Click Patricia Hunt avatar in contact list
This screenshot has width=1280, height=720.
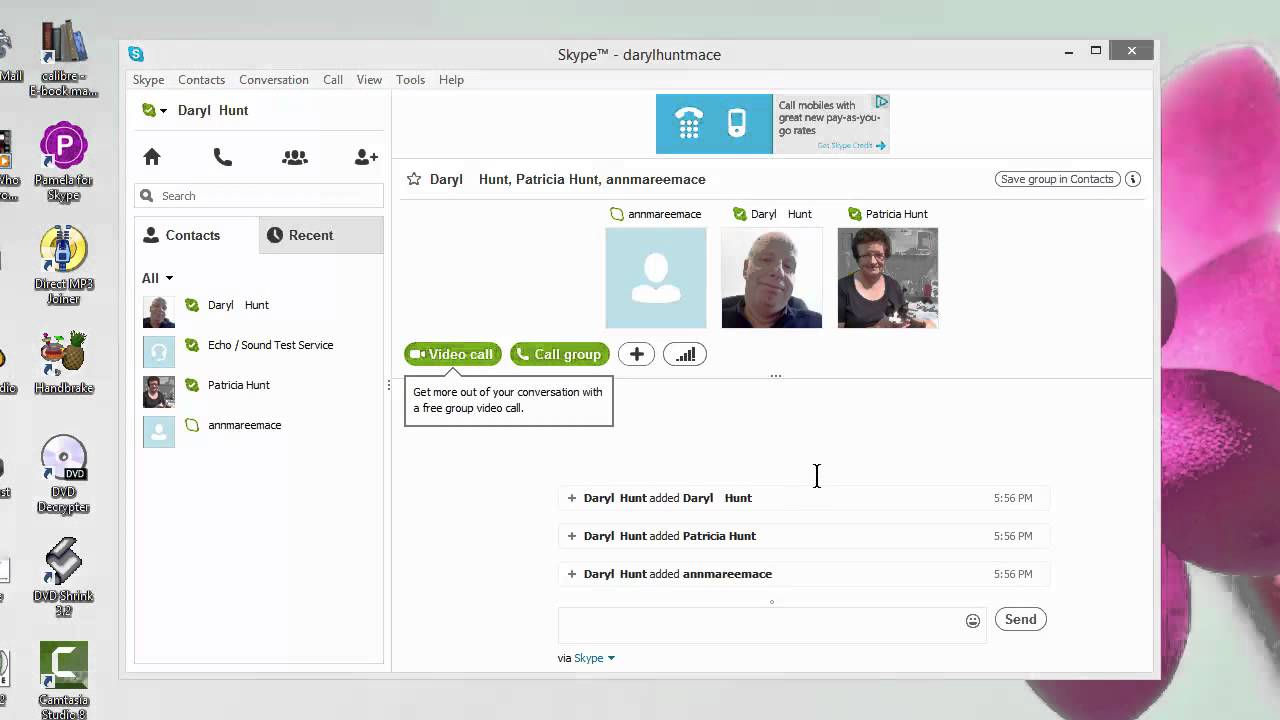pos(159,391)
